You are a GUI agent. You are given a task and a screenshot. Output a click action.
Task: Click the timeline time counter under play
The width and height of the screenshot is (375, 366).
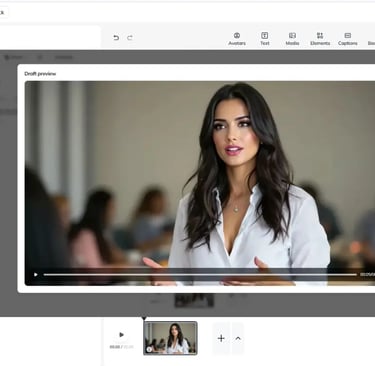[x=121, y=347]
